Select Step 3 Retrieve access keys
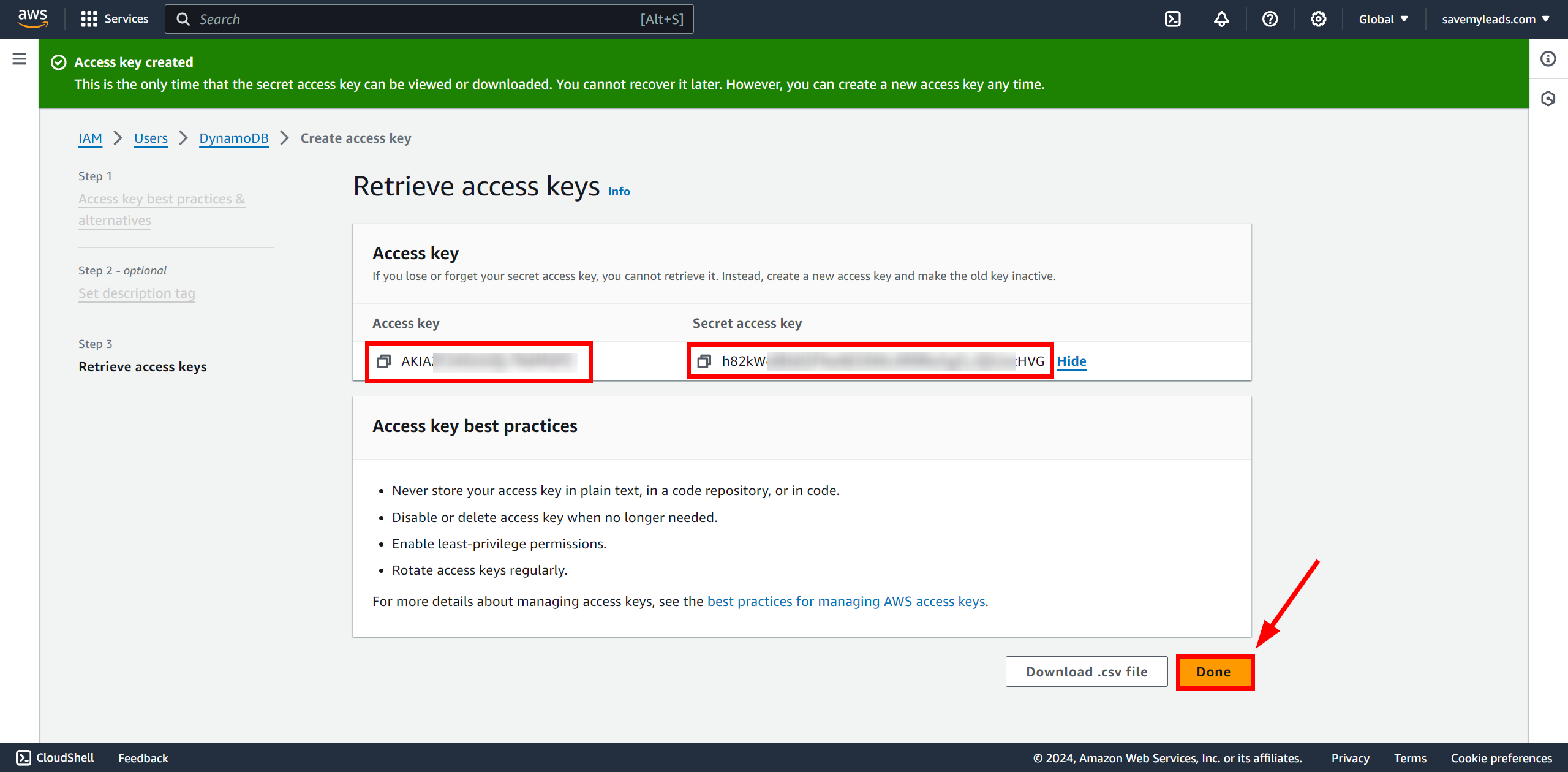1568x772 pixels. (x=143, y=366)
